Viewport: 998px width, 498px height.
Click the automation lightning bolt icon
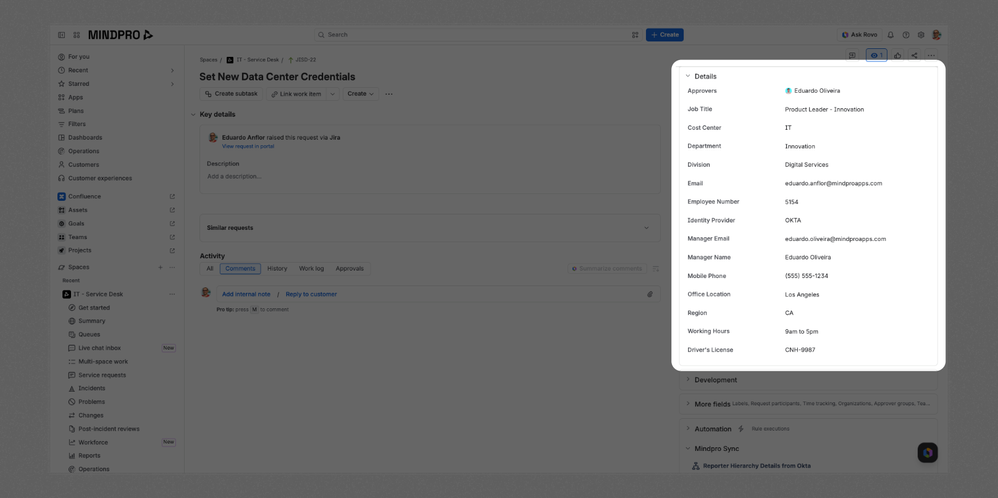(740, 429)
